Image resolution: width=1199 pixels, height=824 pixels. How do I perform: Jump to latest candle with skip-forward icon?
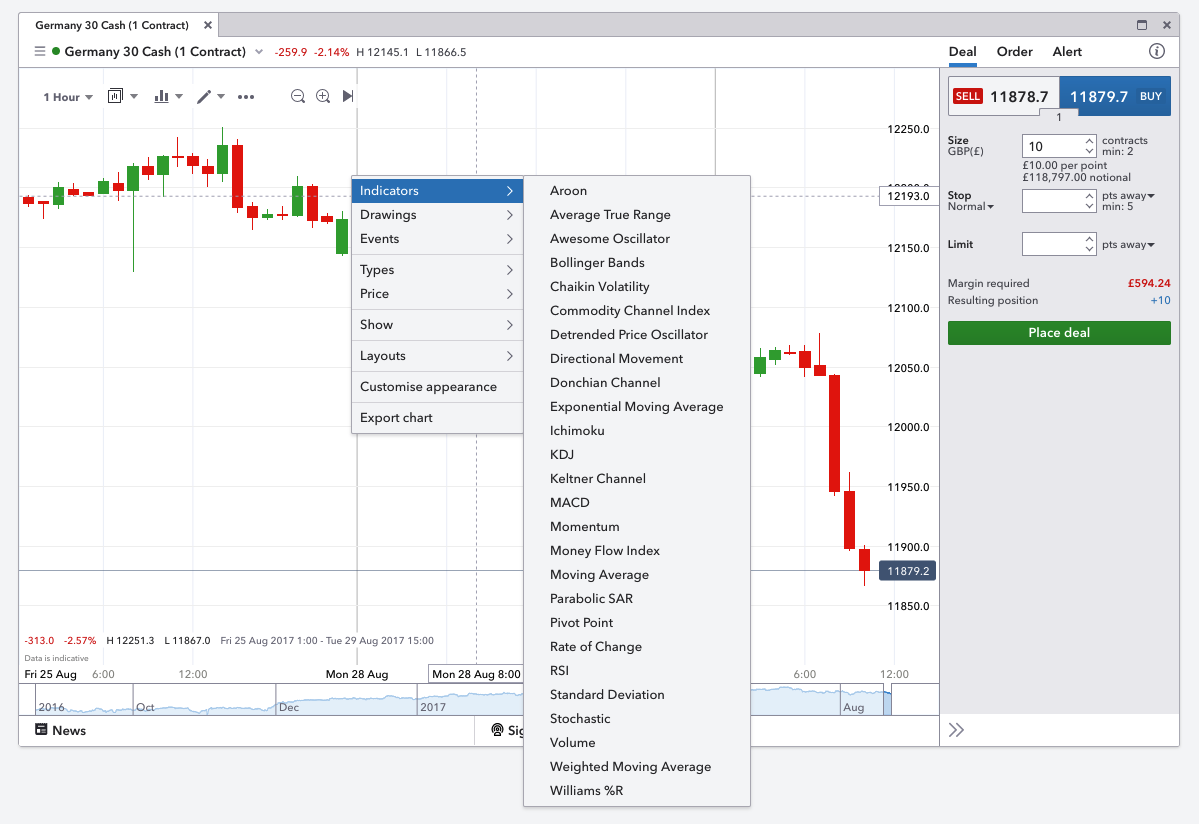coord(347,96)
